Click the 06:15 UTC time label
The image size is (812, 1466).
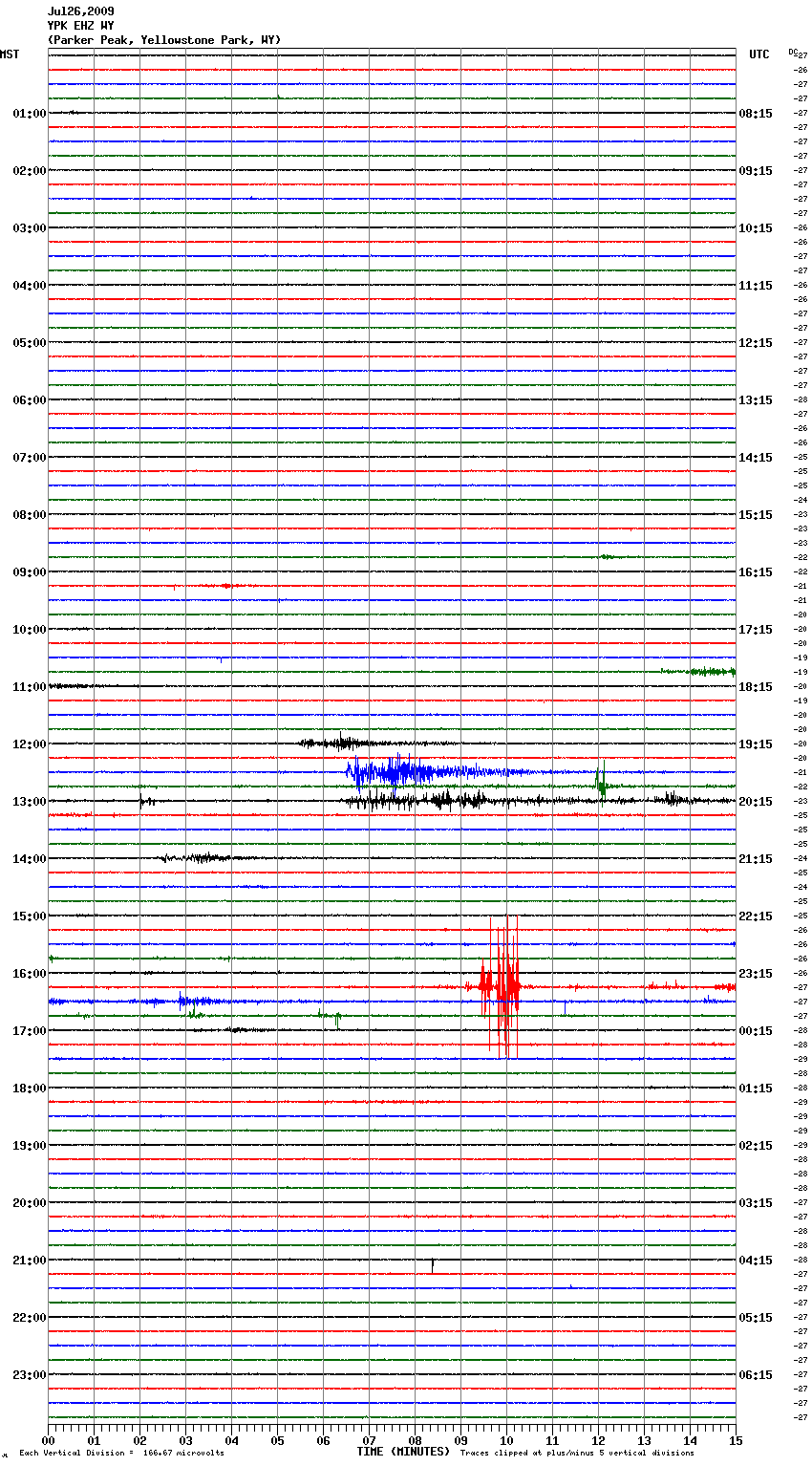pyautogui.click(x=756, y=1375)
